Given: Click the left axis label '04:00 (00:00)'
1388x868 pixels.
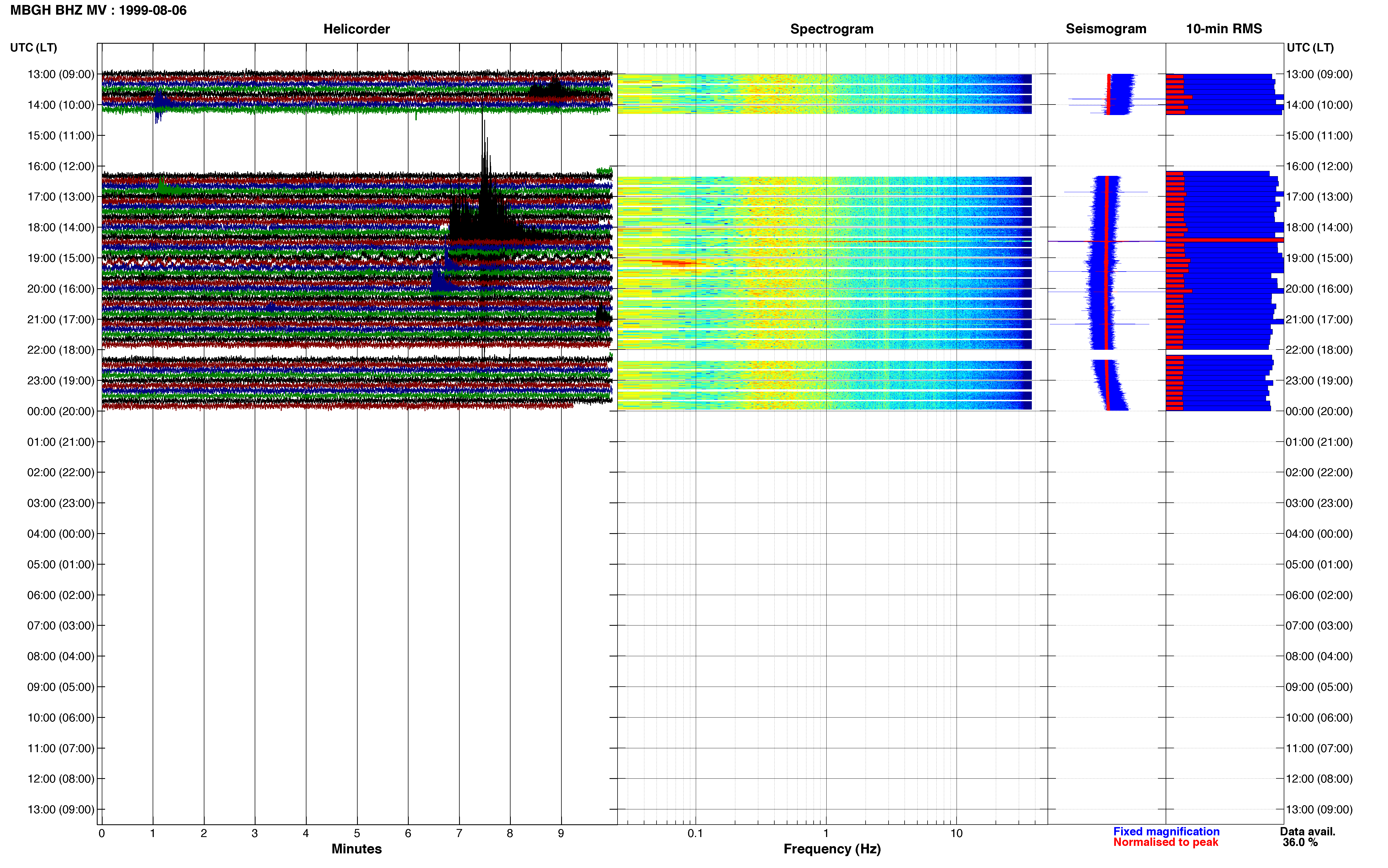Looking at the screenshot, I should (x=61, y=534).
